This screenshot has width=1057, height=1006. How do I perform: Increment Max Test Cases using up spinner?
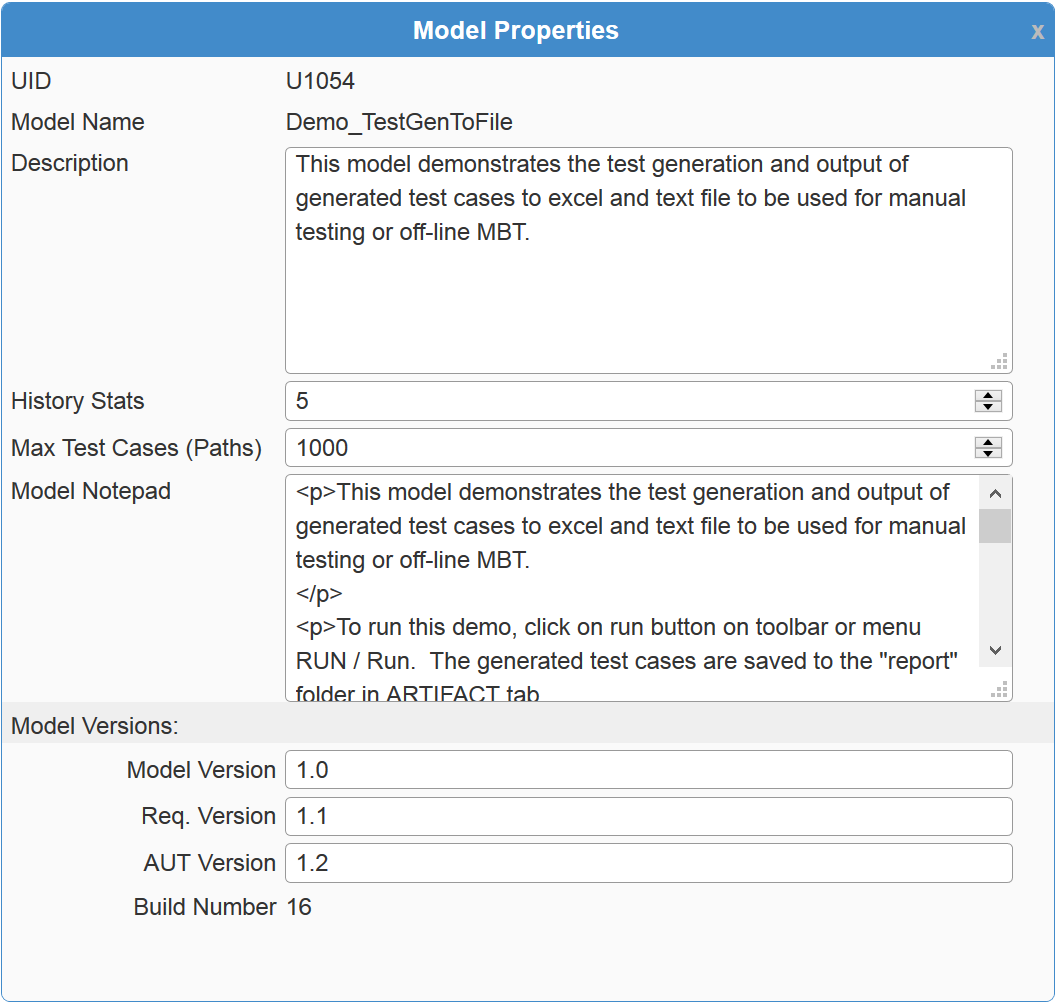point(988,443)
